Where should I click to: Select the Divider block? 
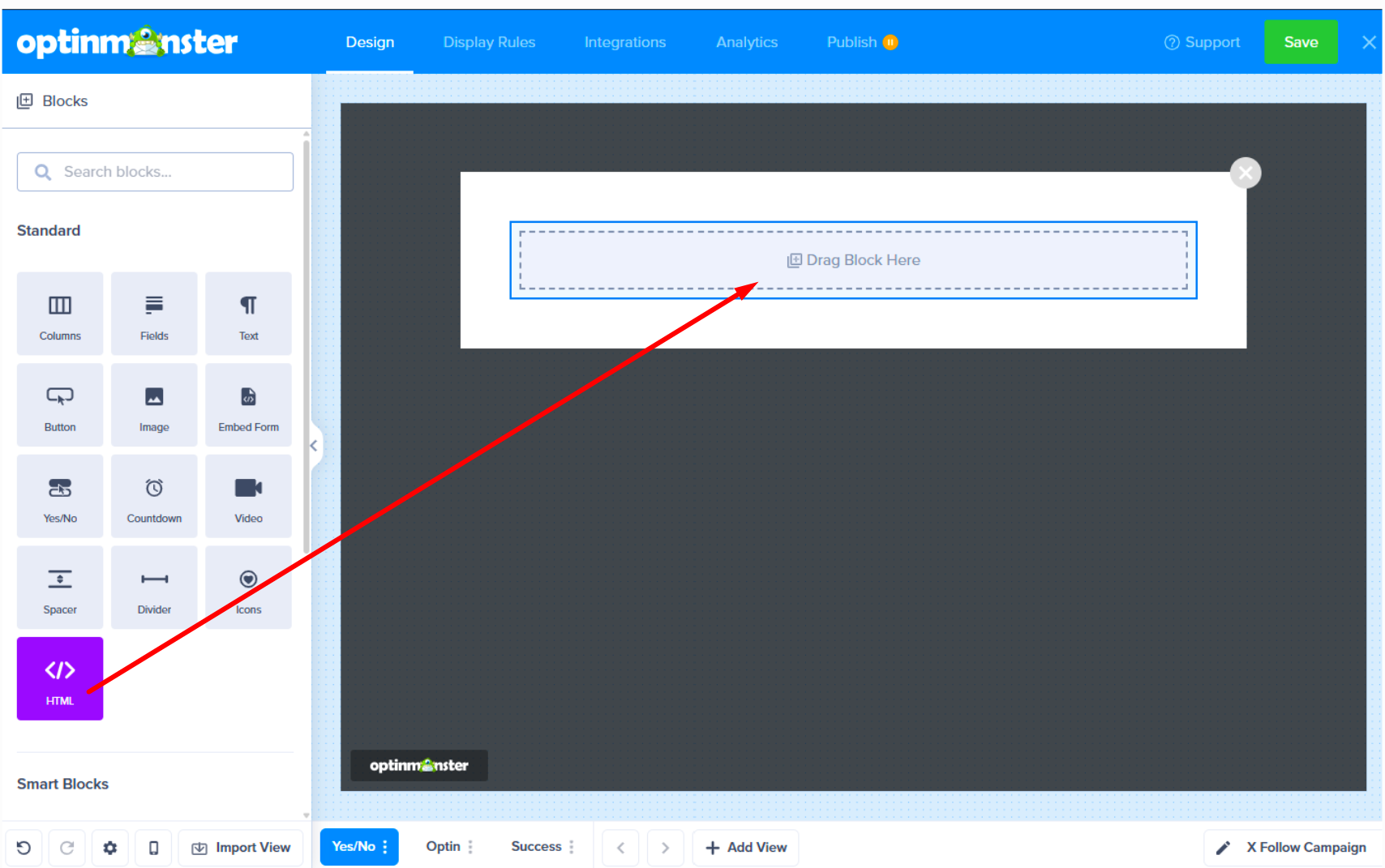154,588
